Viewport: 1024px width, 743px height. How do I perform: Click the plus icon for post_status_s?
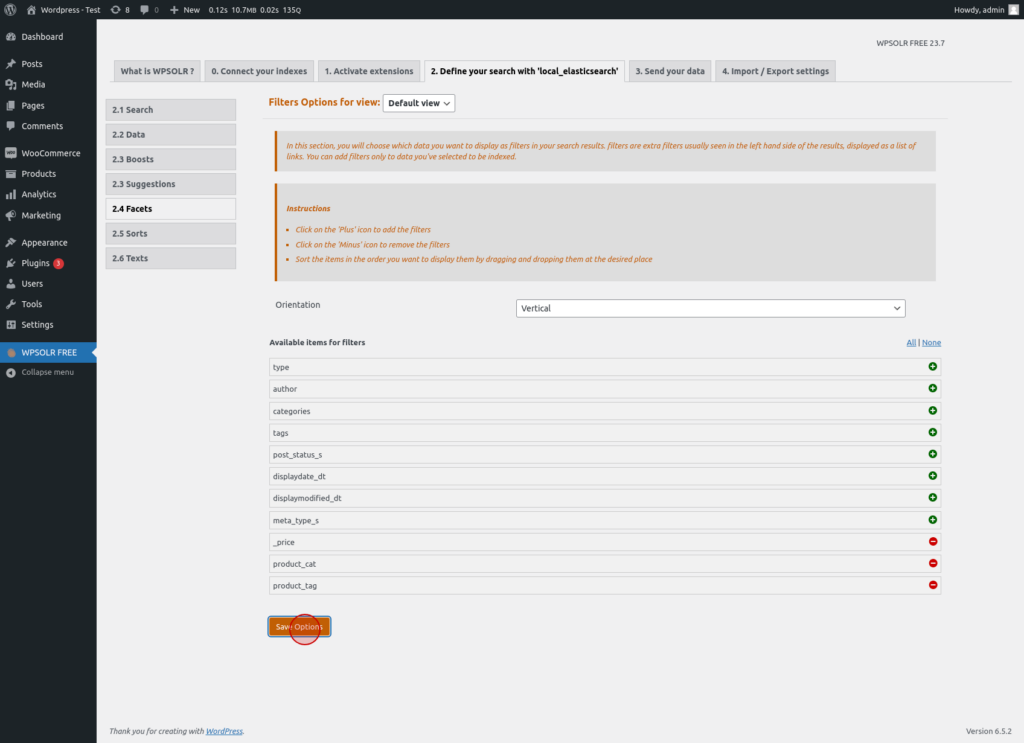pos(933,454)
